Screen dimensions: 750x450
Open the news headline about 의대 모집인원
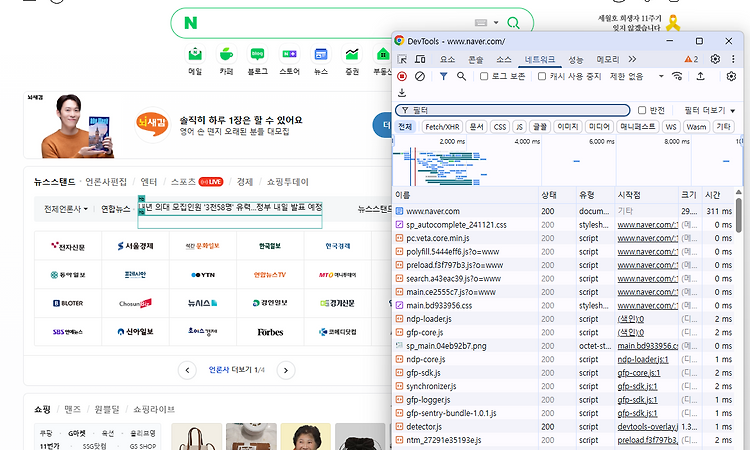point(230,207)
